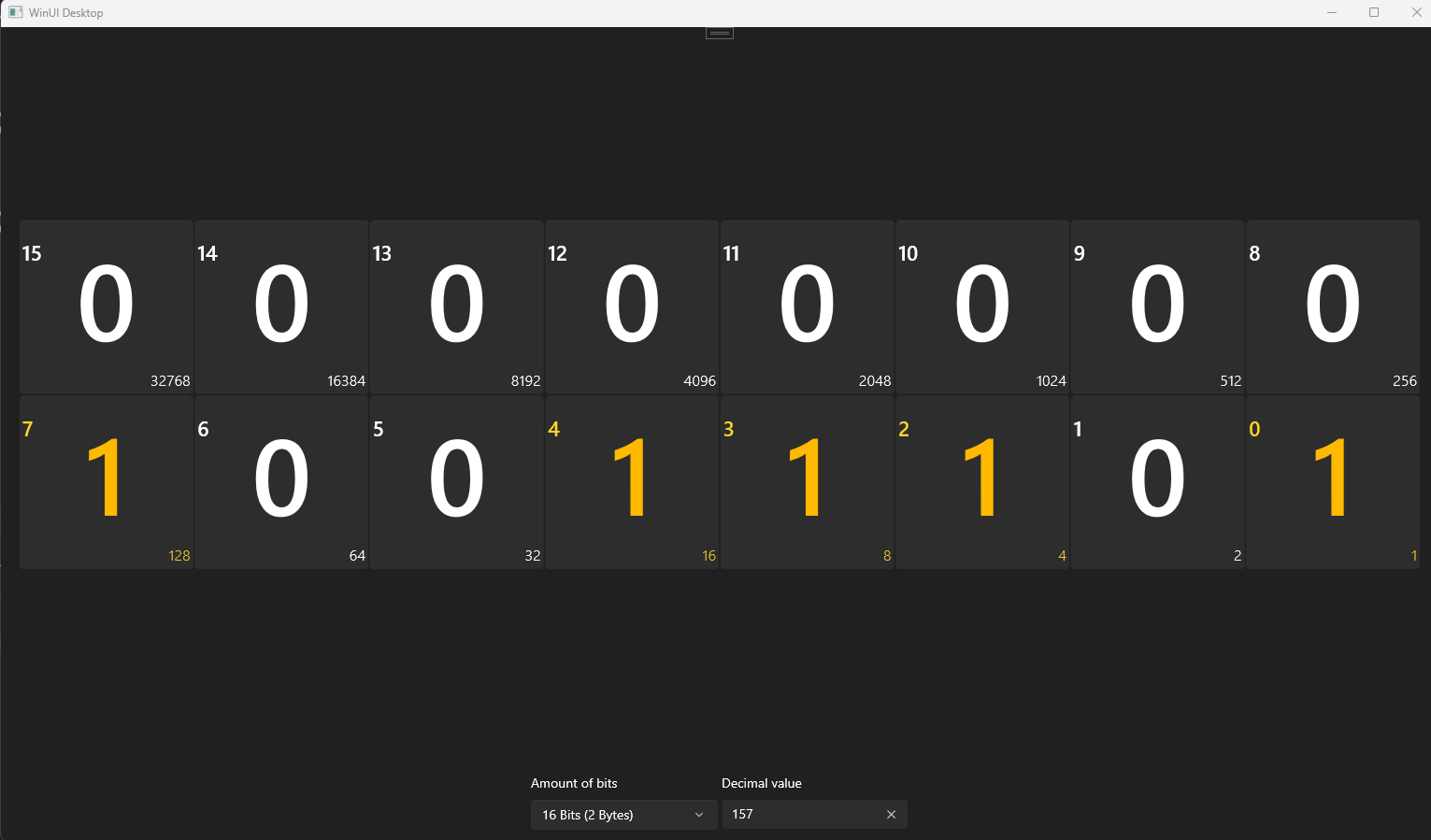The width and height of the screenshot is (1431, 840).
Task: Turn off bit 4 tile worth 16
Action: pos(632,482)
